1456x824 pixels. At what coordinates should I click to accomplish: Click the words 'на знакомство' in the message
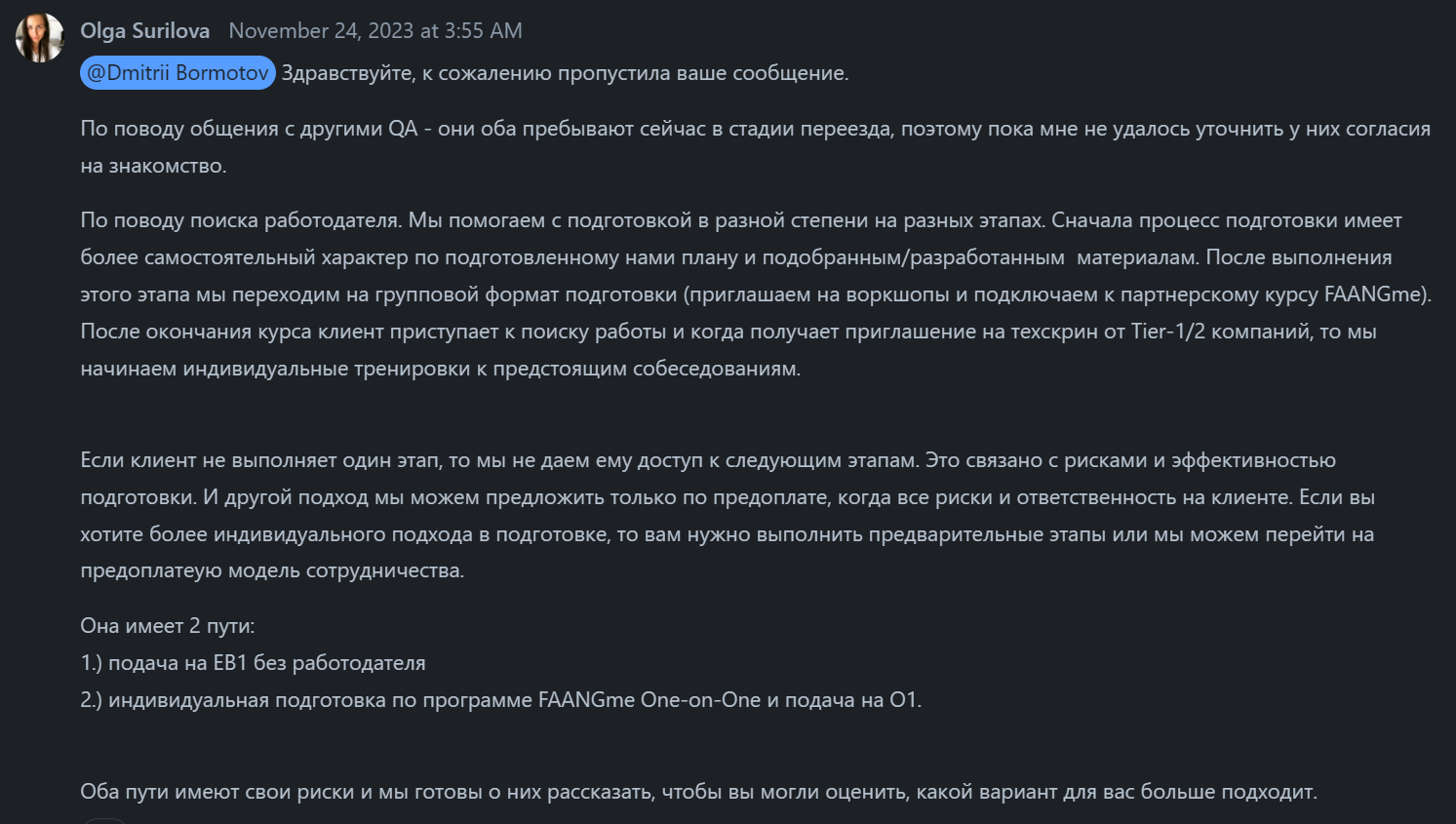coord(153,166)
